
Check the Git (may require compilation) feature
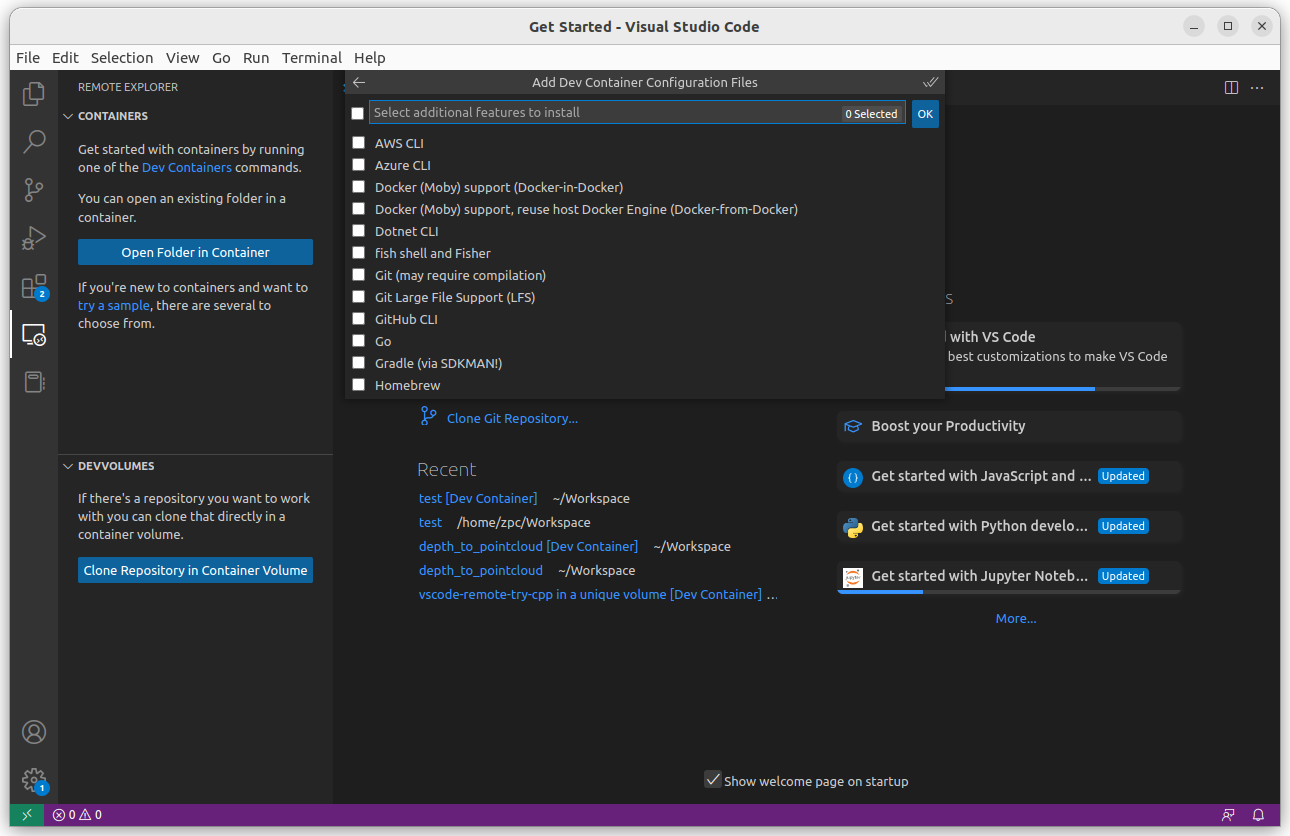358,275
